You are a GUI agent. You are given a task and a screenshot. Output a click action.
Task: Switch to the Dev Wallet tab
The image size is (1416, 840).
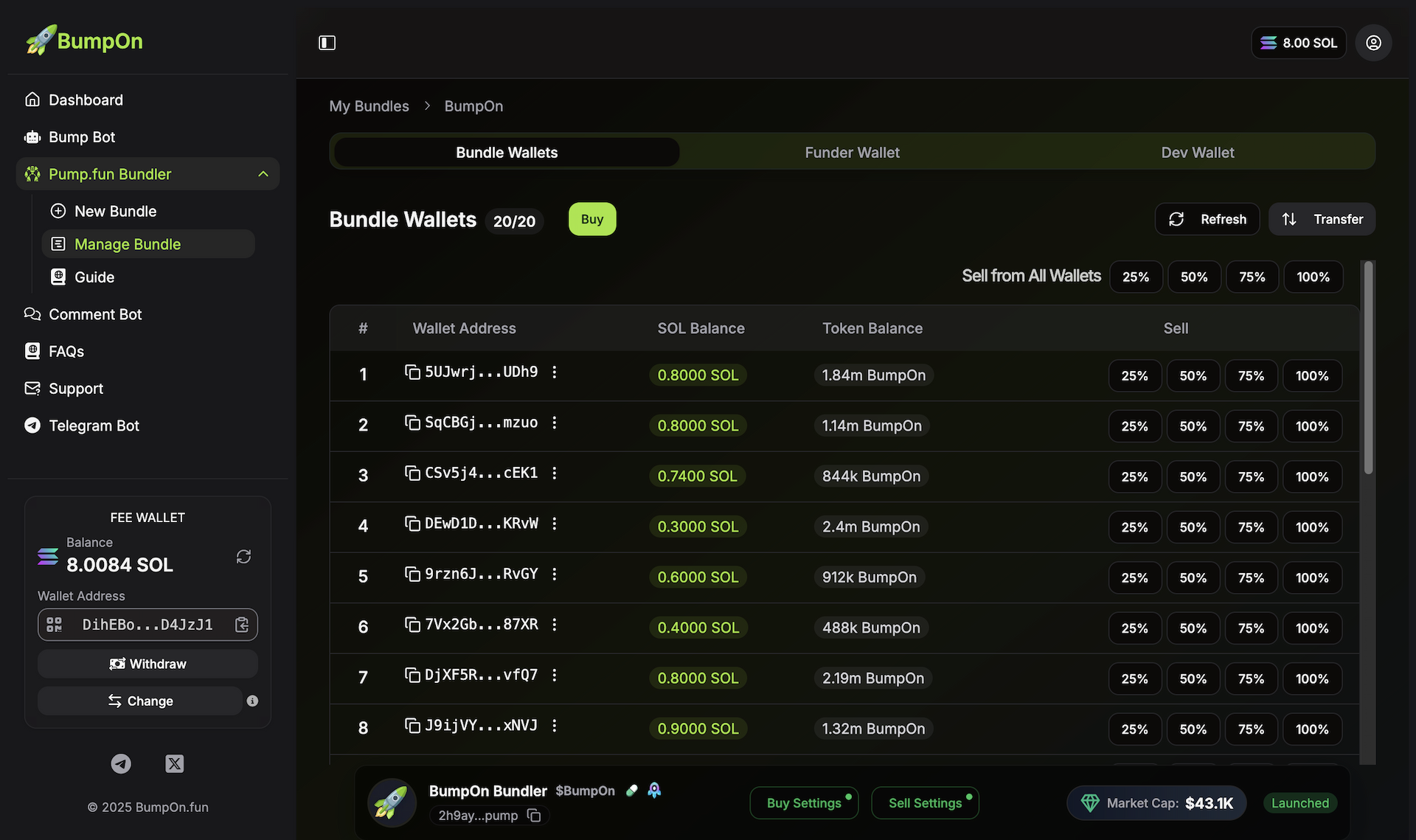click(x=1197, y=152)
